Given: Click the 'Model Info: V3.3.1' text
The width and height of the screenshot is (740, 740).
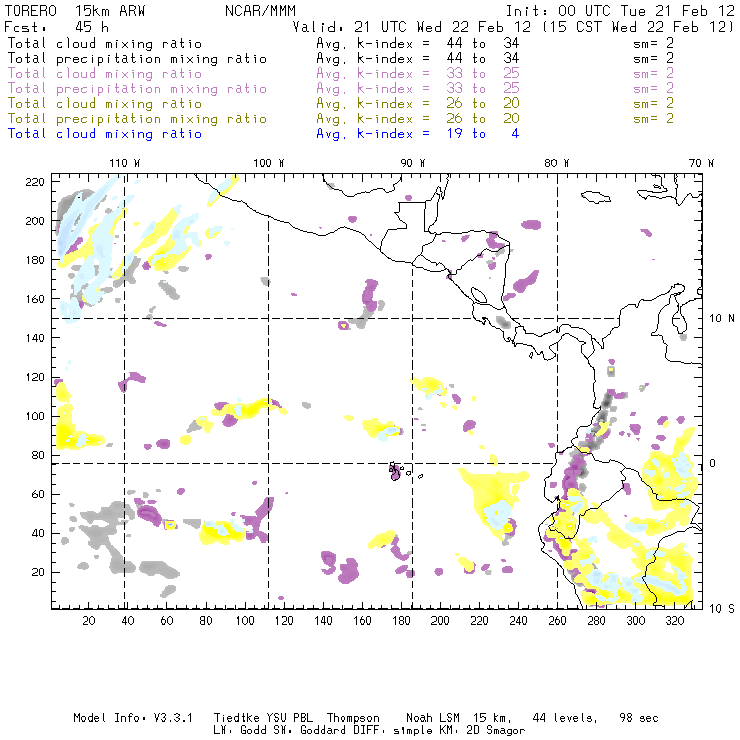Looking at the screenshot, I should (x=133, y=718).
